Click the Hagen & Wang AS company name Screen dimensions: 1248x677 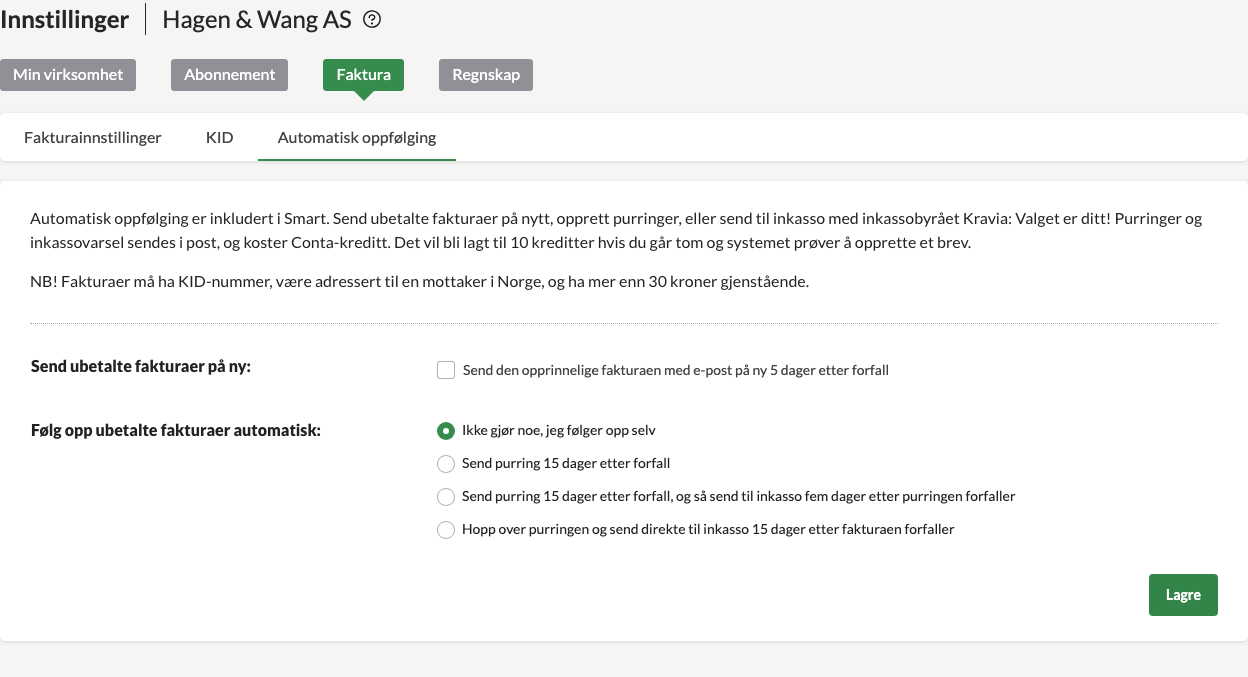point(257,19)
